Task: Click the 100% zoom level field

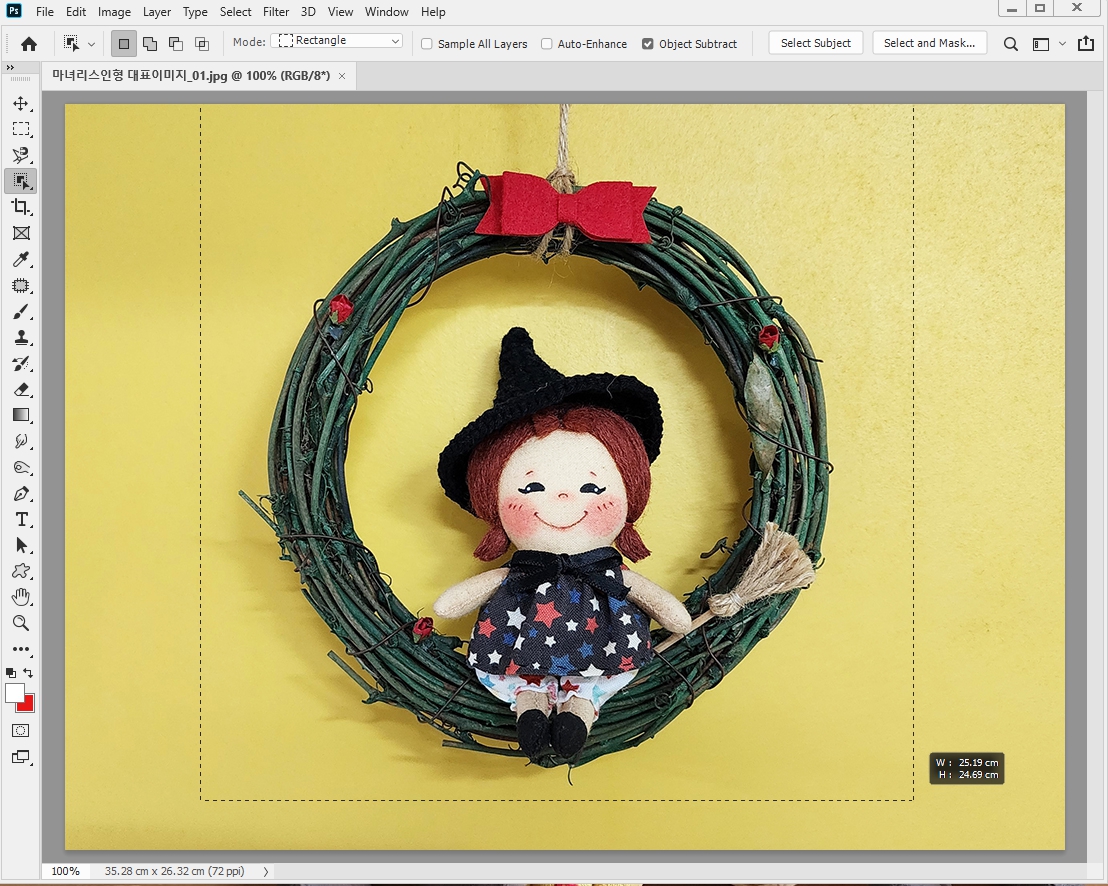Action: tap(66, 871)
